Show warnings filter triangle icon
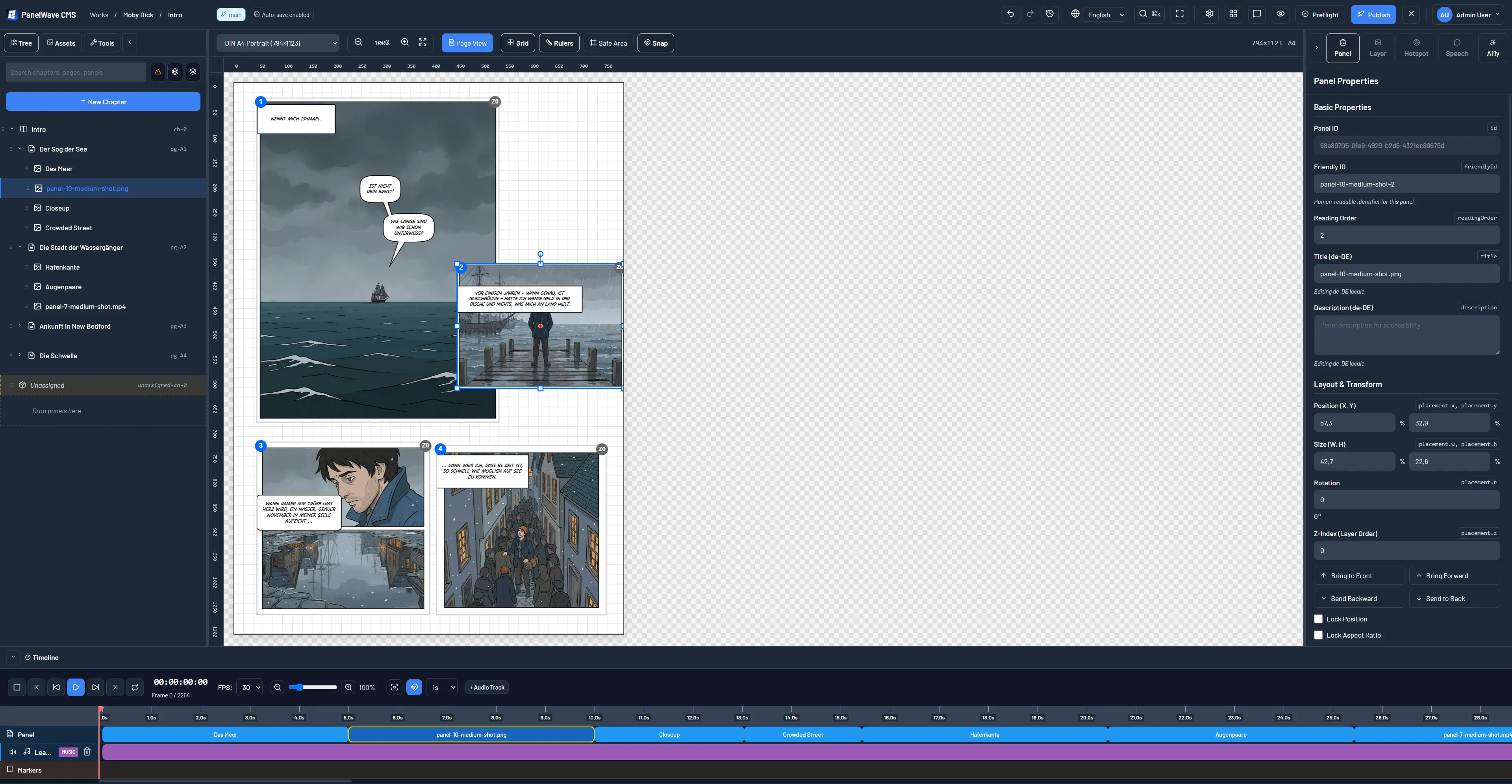 (x=157, y=72)
